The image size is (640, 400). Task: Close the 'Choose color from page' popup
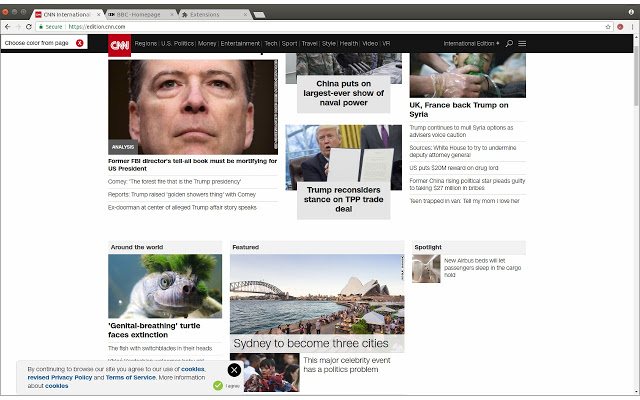click(x=79, y=43)
